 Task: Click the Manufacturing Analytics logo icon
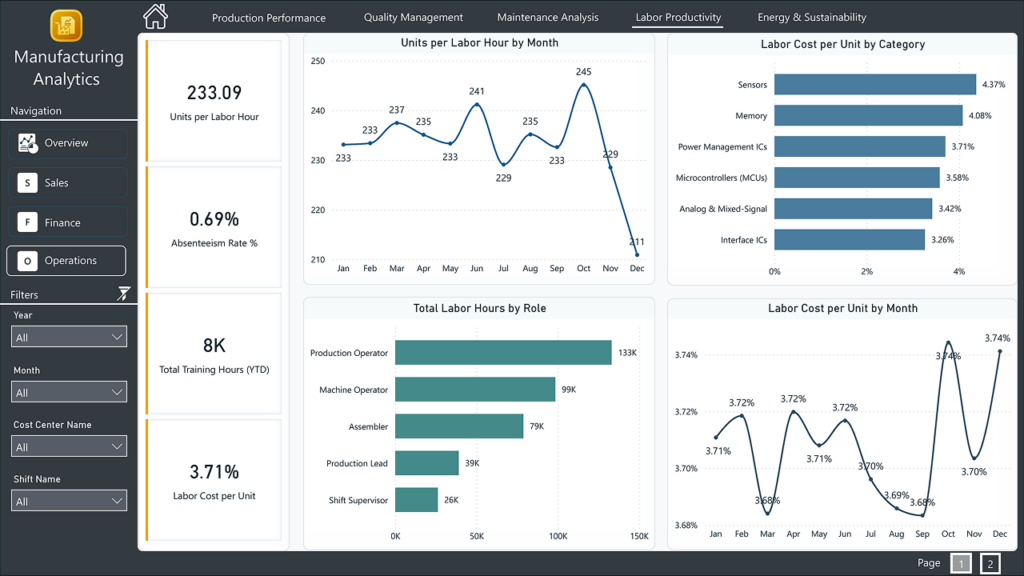click(66, 25)
